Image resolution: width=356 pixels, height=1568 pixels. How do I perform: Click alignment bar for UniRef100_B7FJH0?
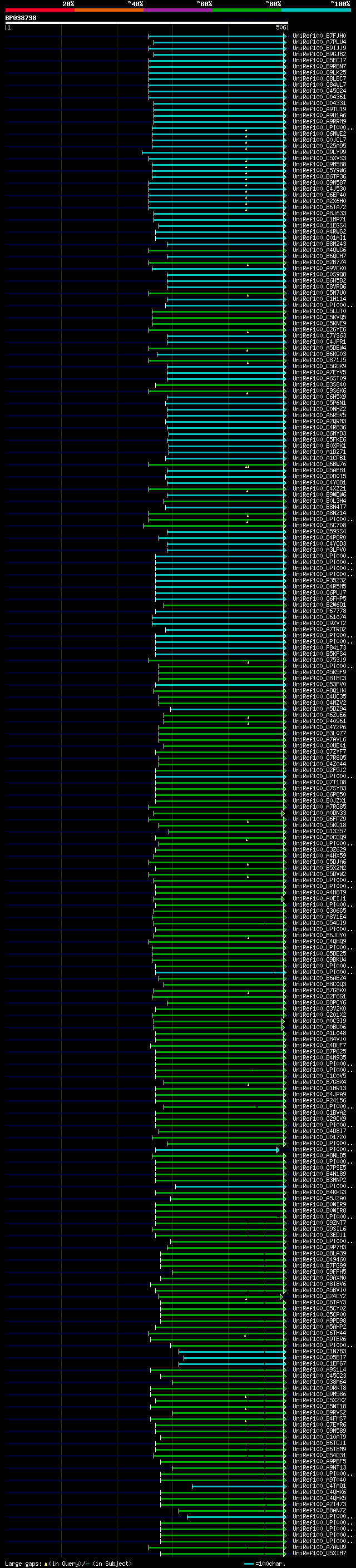click(217, 36)
